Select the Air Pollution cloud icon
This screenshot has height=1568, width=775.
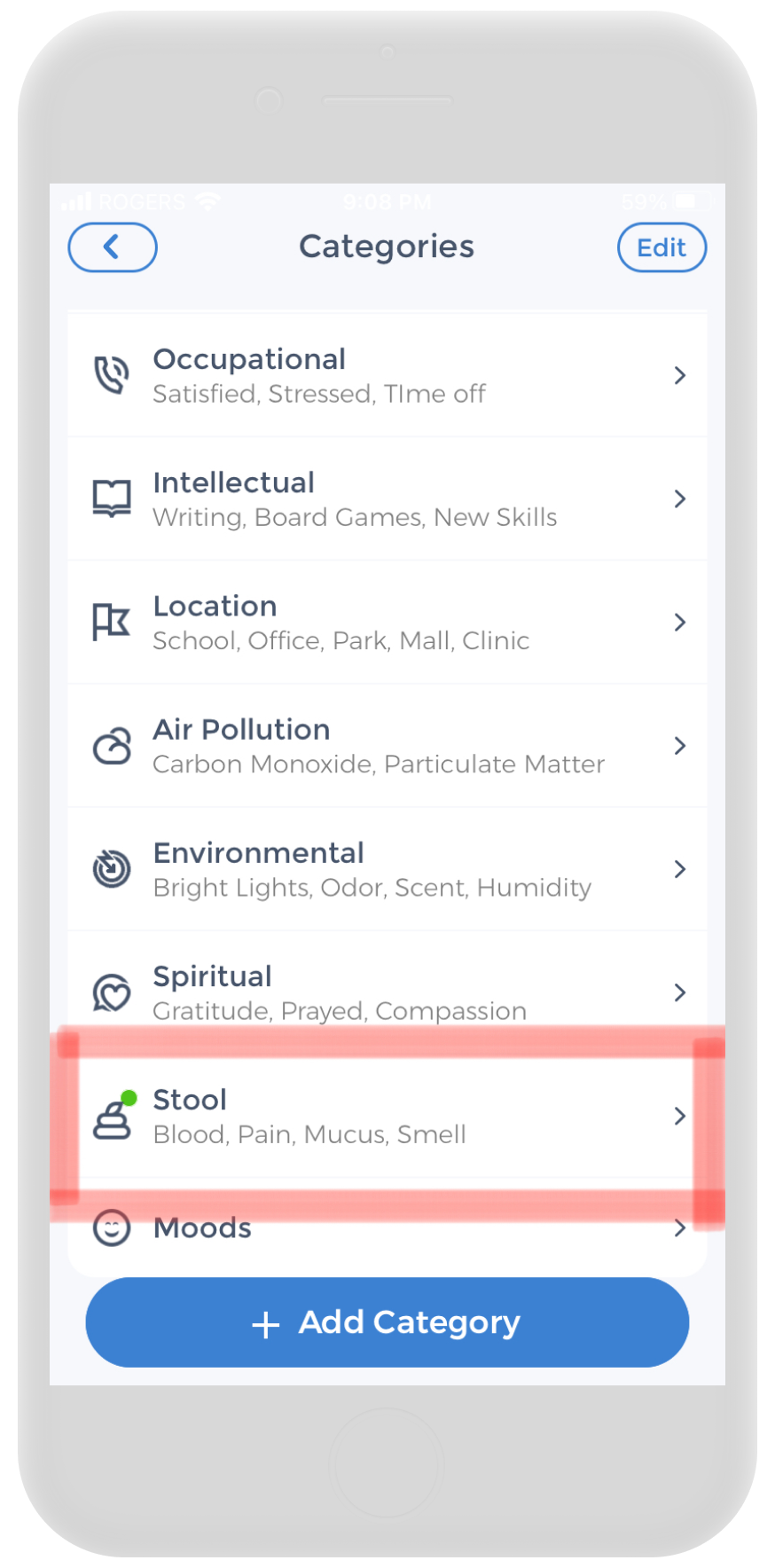tap(113, 745)
